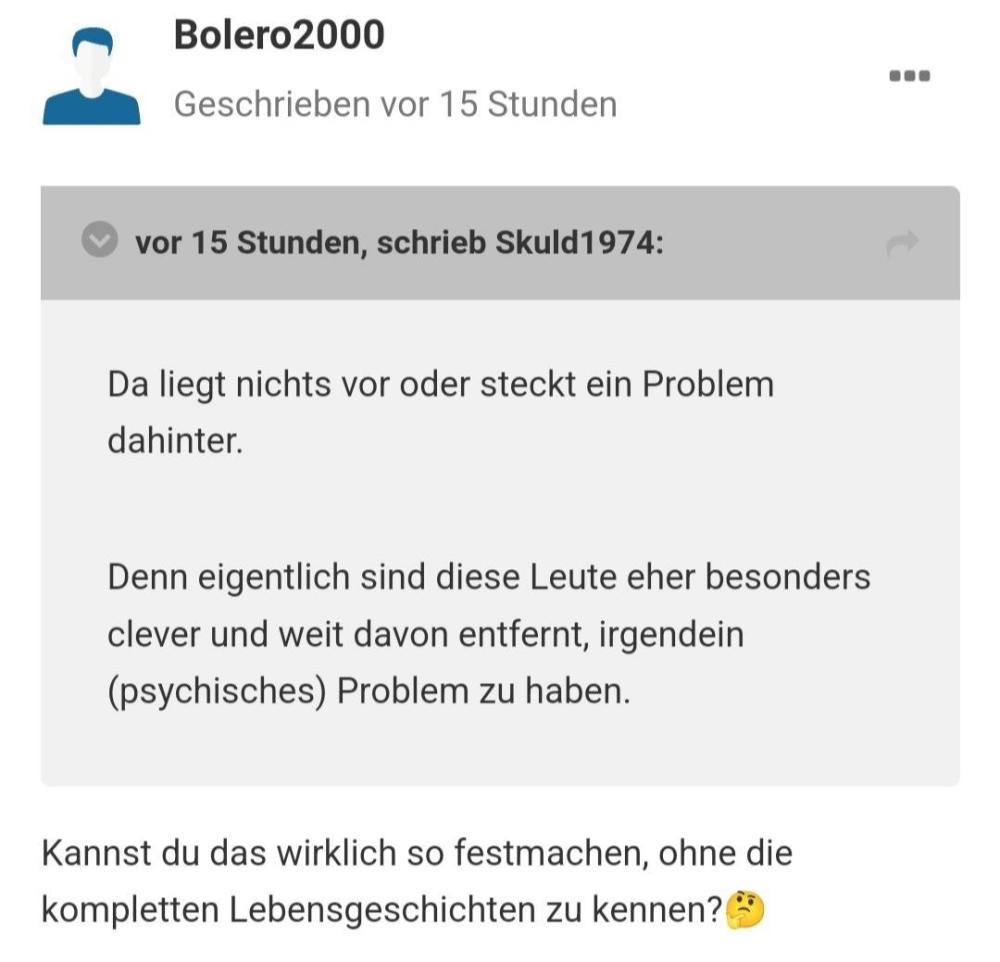Click the word 'dahinter.' in the quote
The width and height of the screenshot is (1000, 962).
[175, 440]
